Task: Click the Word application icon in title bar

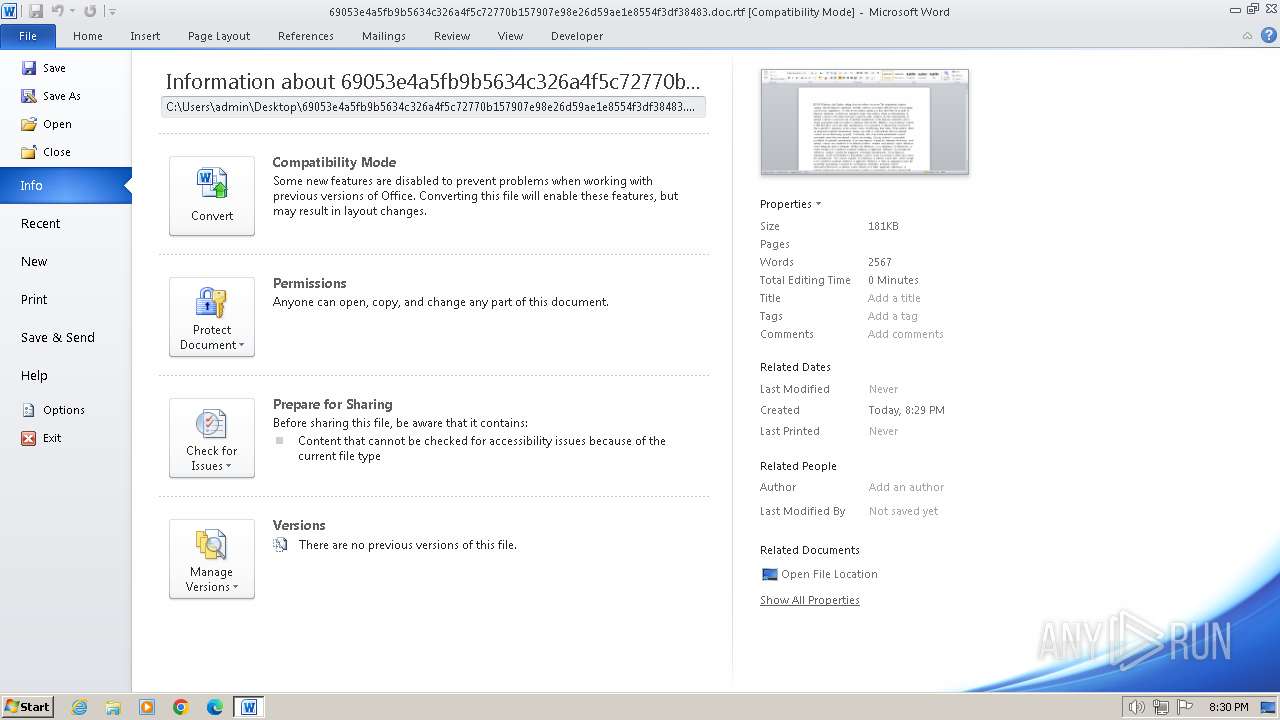Action: click(x=9, y=11)
